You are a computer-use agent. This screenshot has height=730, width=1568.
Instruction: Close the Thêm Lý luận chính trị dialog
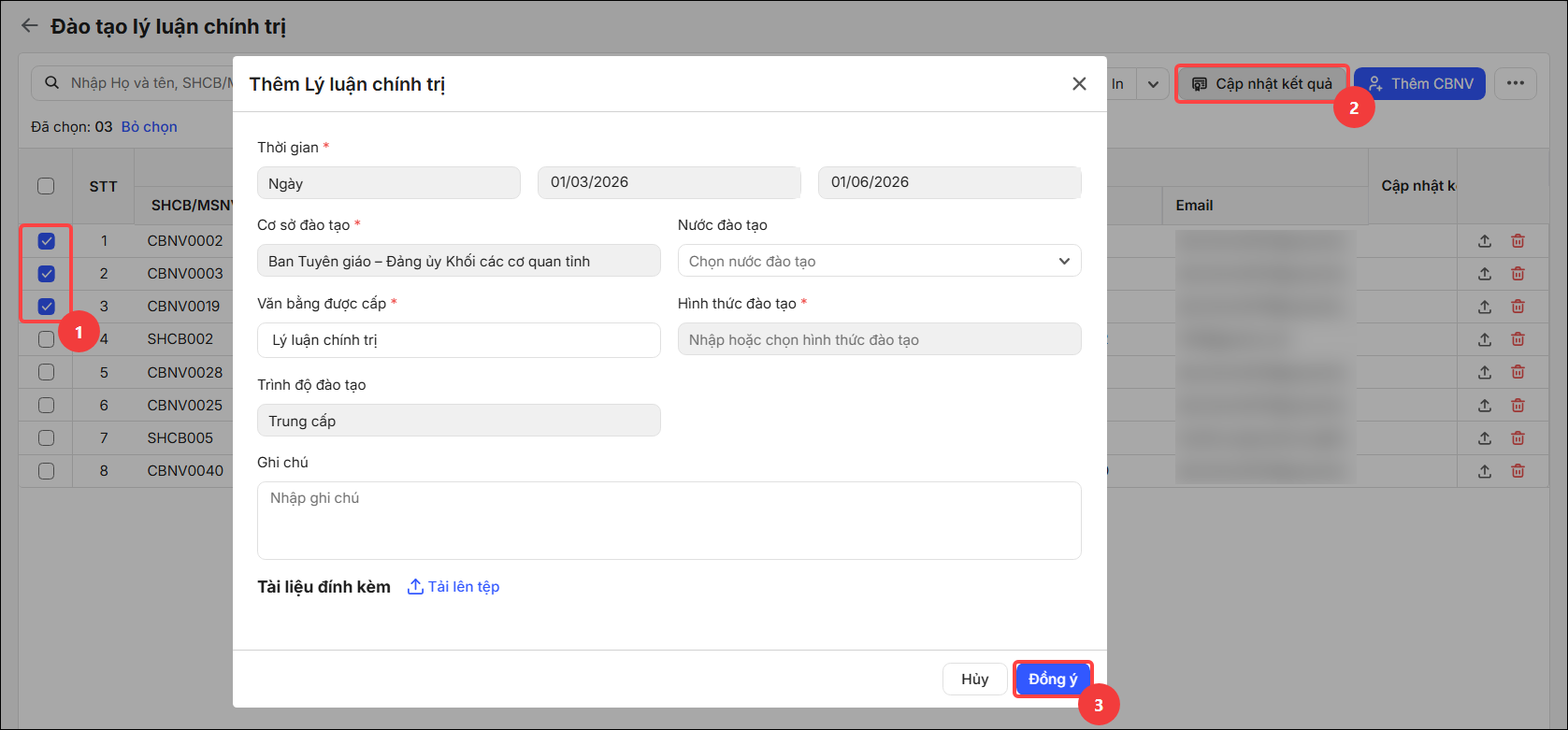[x=1079, y=84]
